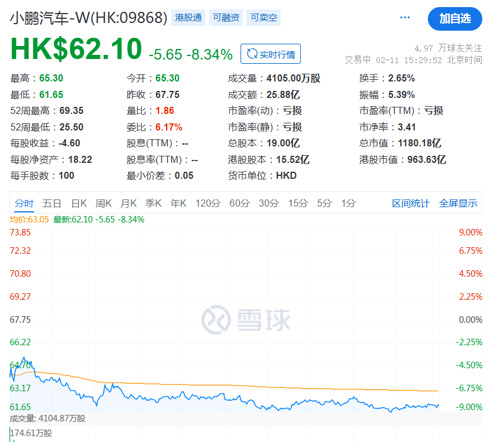The image size is (500, 442).
Task: Click the 最高 value 65.30
Action: (x=51, y=78)
